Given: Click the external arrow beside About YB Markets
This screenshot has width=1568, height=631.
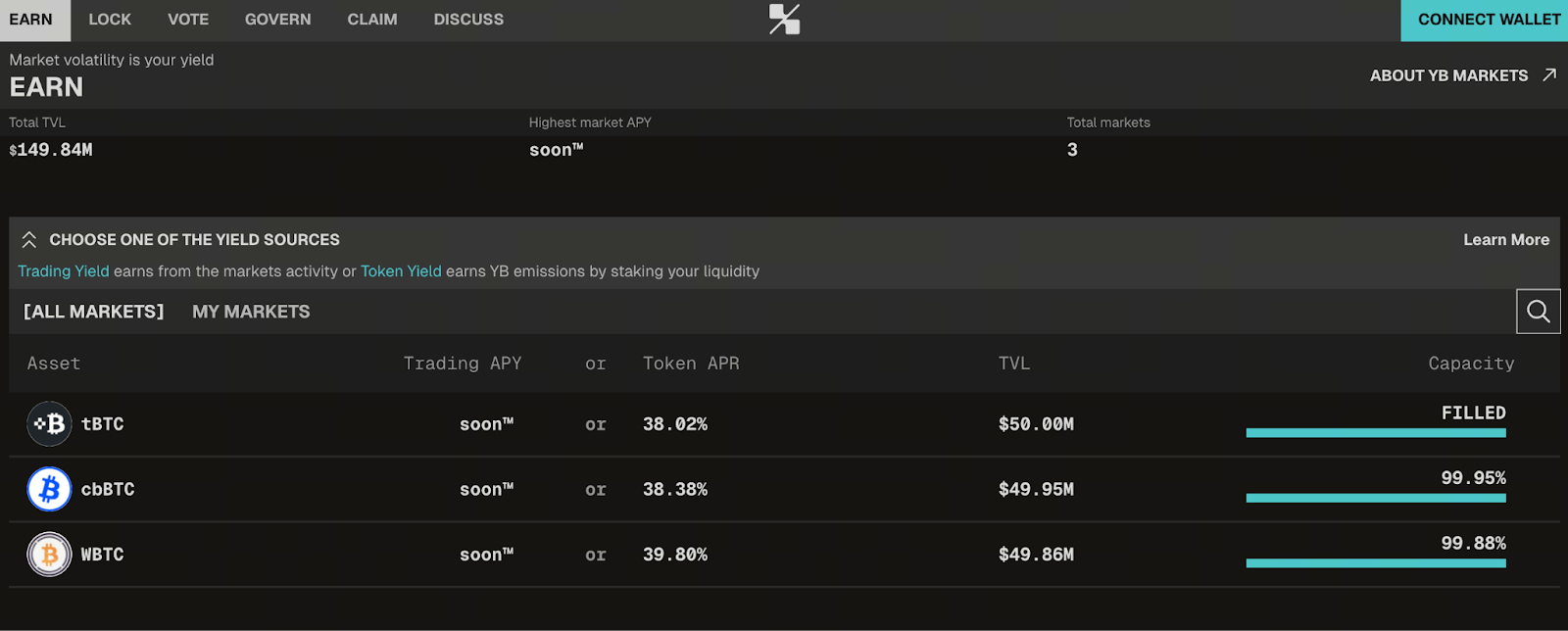Looking at the screenshot, I should click(1548, 75).
